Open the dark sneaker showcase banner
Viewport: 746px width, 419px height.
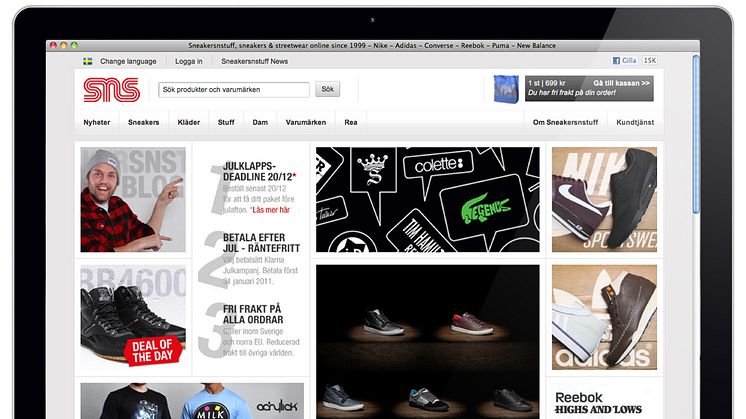428,341
